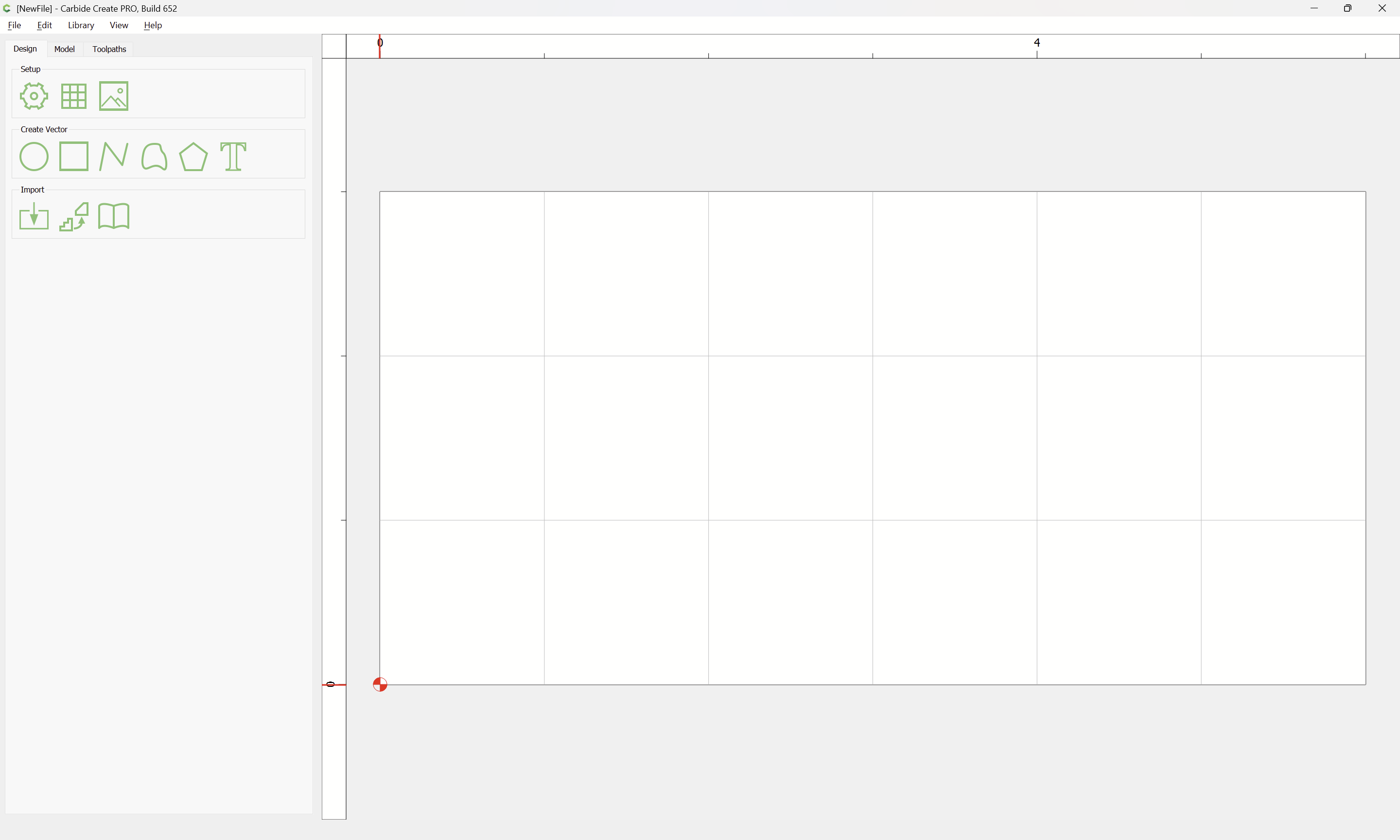Open the File menu

14,25
